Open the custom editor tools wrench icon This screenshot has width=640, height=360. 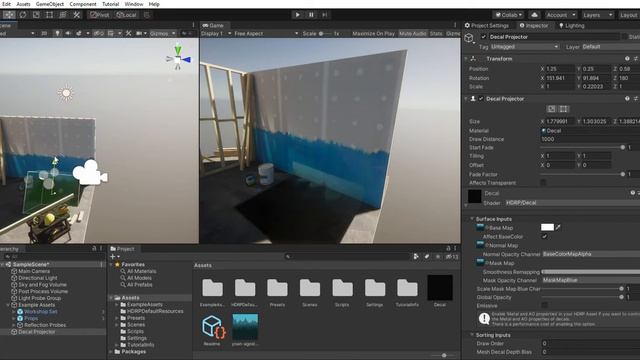pyautogui.click(x=76, y=15)
